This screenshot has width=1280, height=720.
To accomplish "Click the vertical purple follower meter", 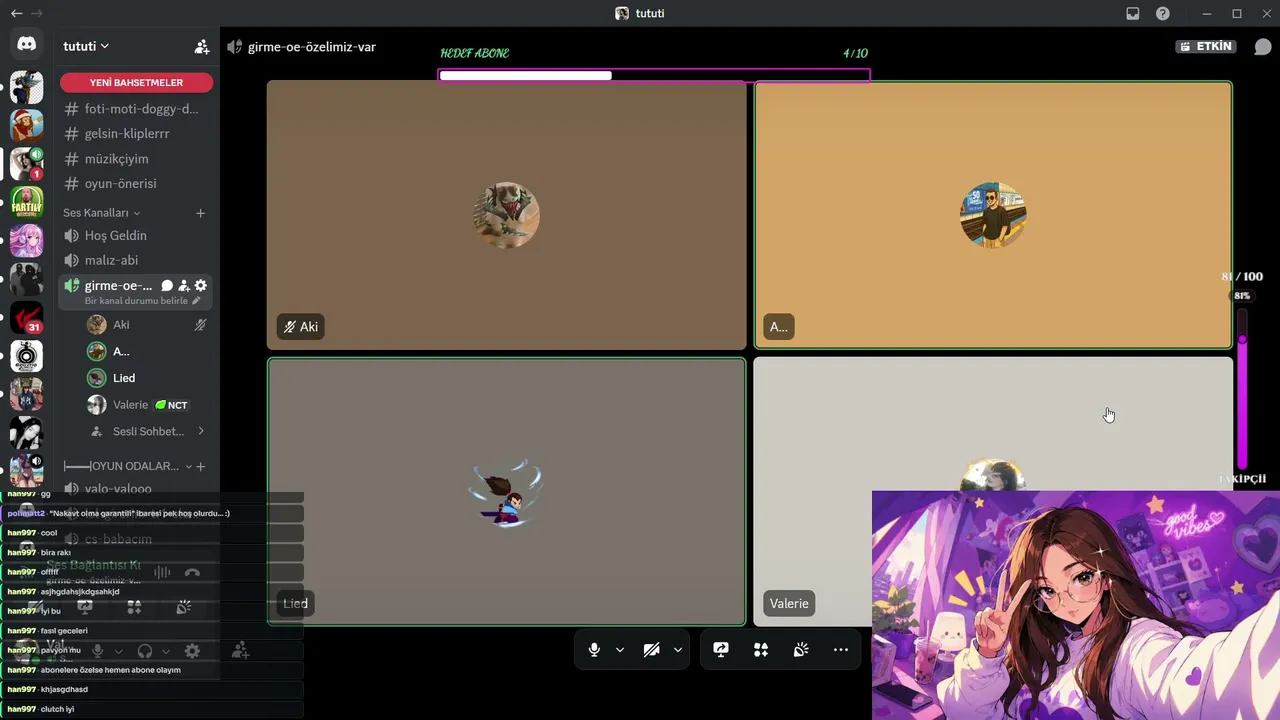I will (x=1242, y=390).
